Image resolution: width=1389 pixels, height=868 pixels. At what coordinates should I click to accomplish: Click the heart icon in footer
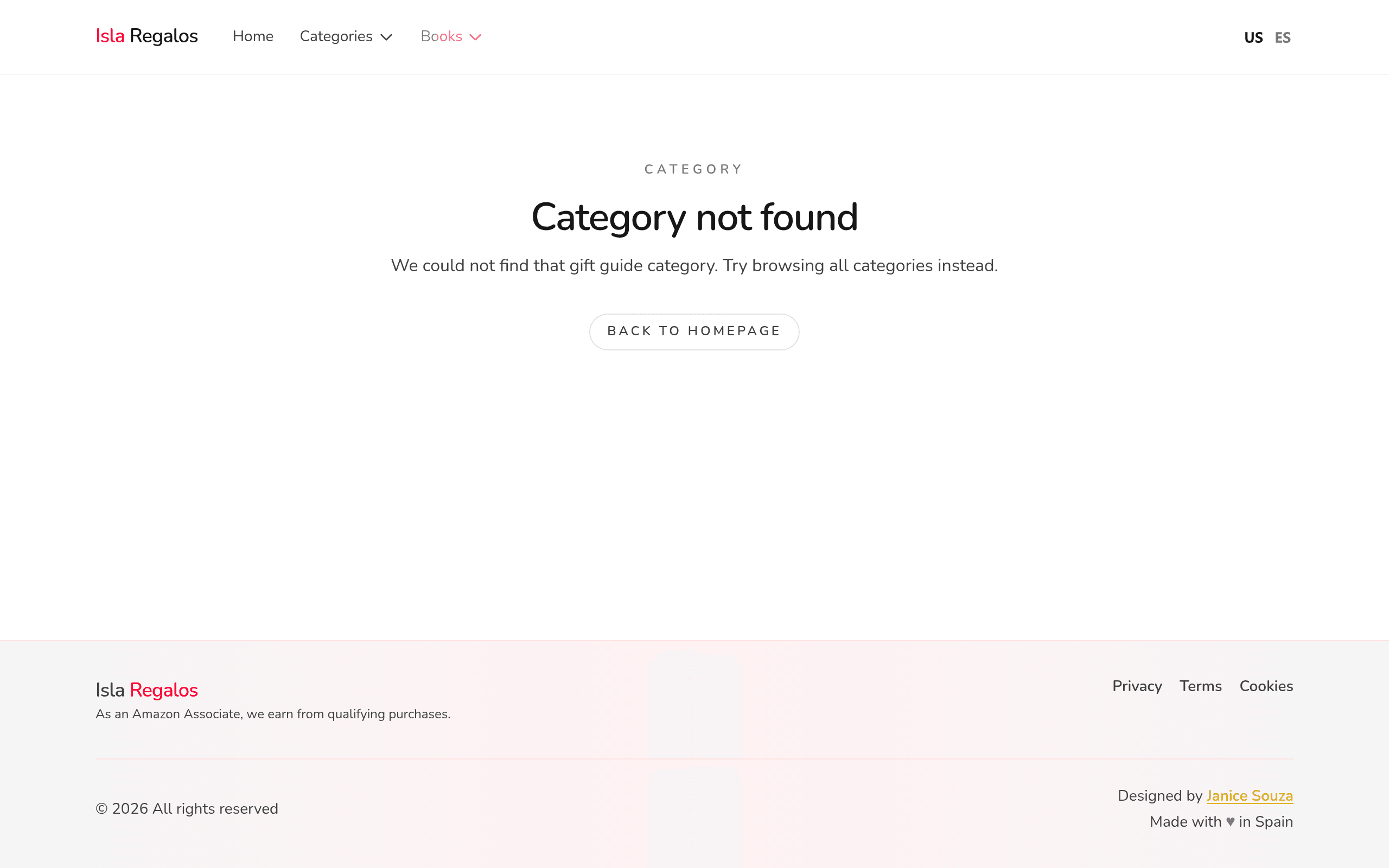coord(1230,822)
